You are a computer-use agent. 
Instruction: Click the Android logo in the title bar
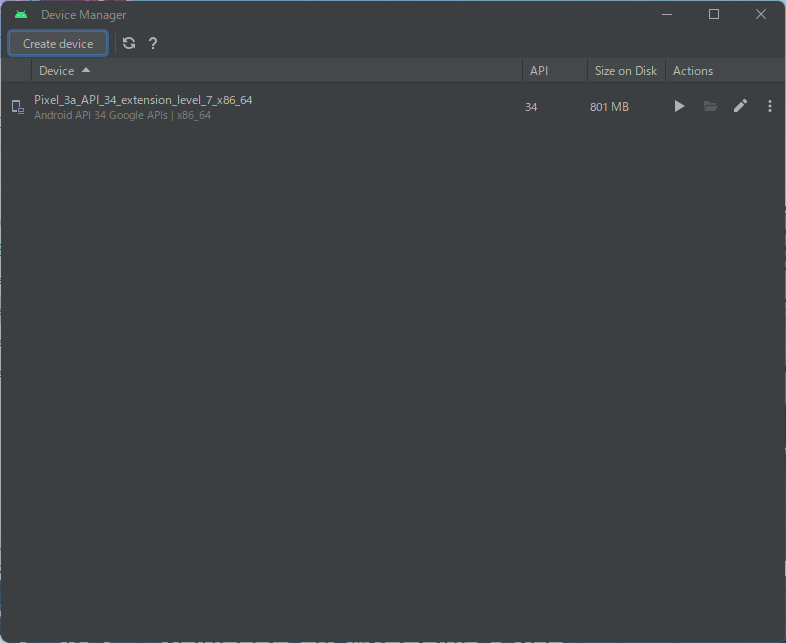pyautogui.click(x=21, y=15)
